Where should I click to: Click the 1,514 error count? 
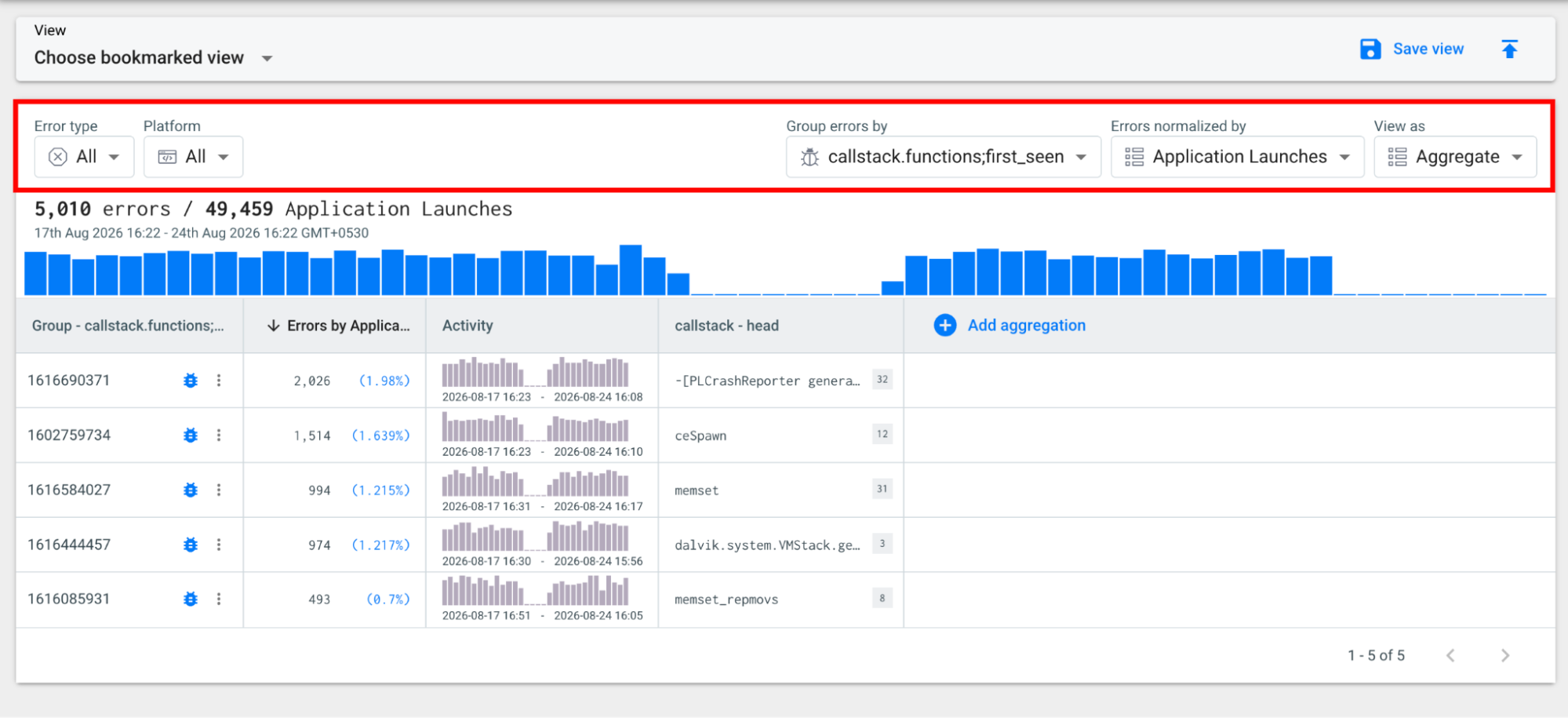pyautogui.click(x=312, y=436)
